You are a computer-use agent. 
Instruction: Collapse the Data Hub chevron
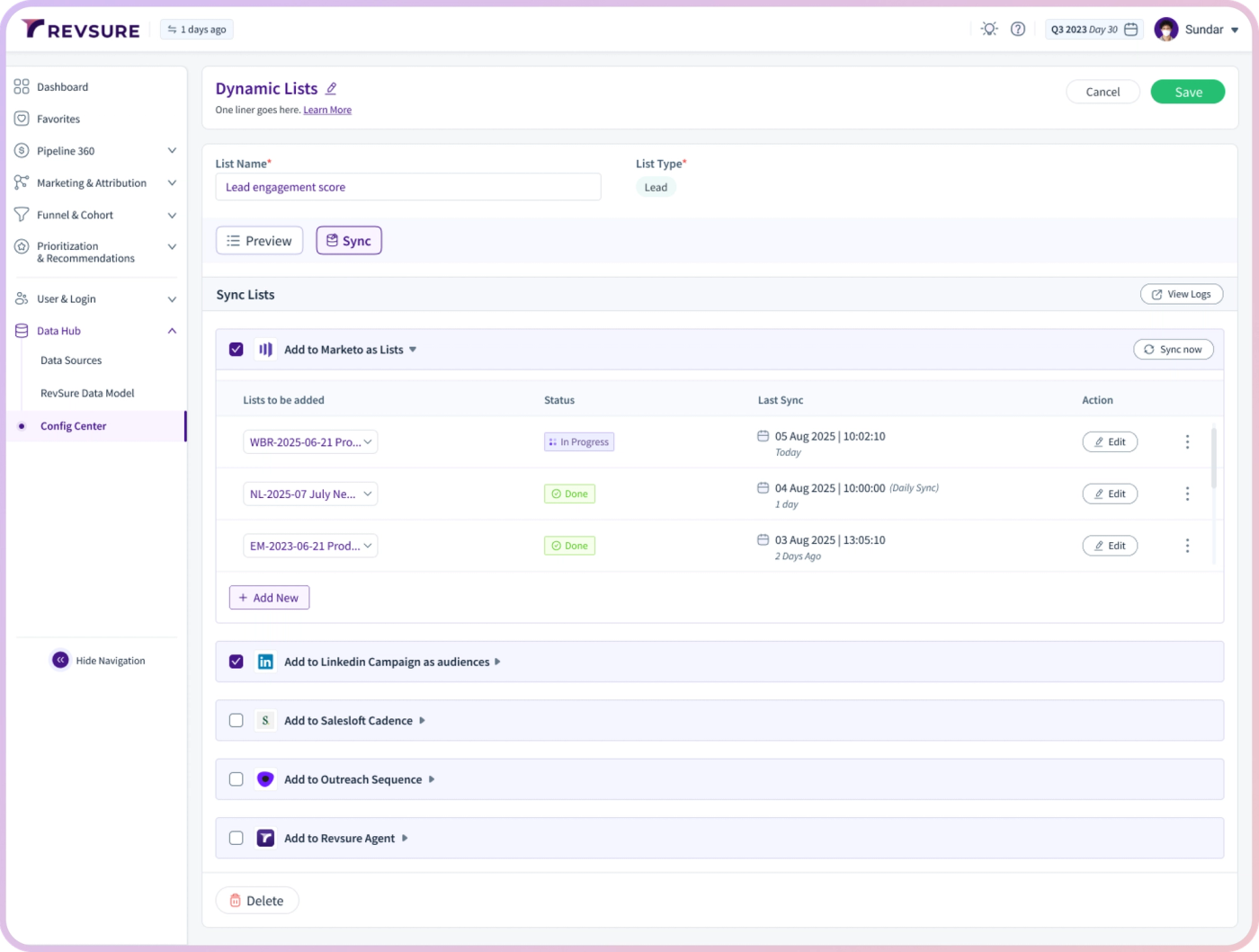click(x=172, y=331)
